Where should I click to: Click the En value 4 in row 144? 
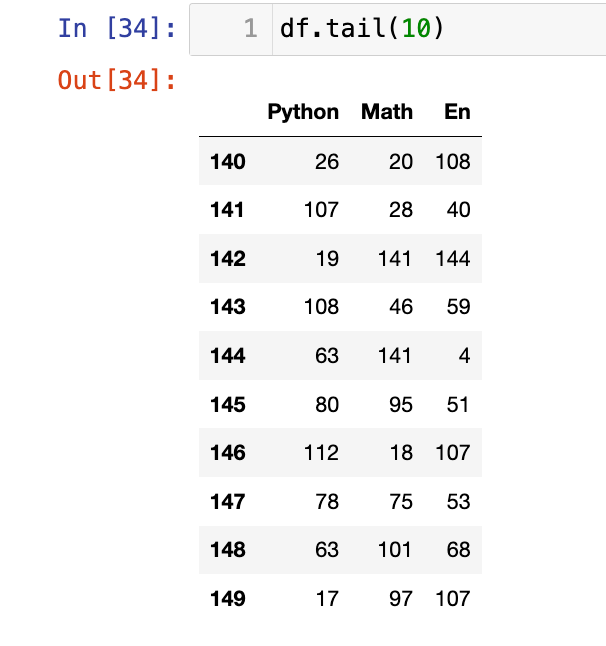coord(464,356)
